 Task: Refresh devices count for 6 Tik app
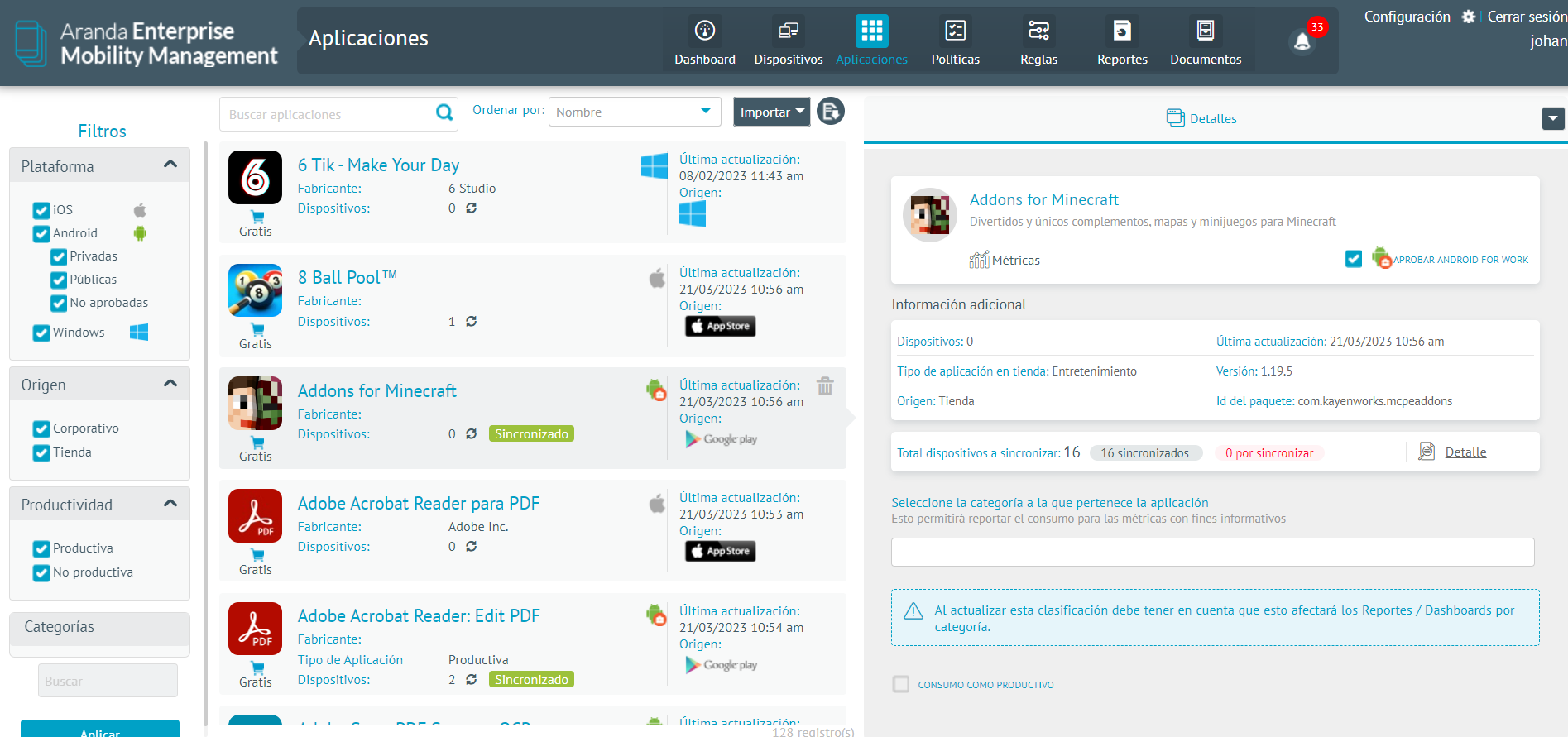pos(471,208)
